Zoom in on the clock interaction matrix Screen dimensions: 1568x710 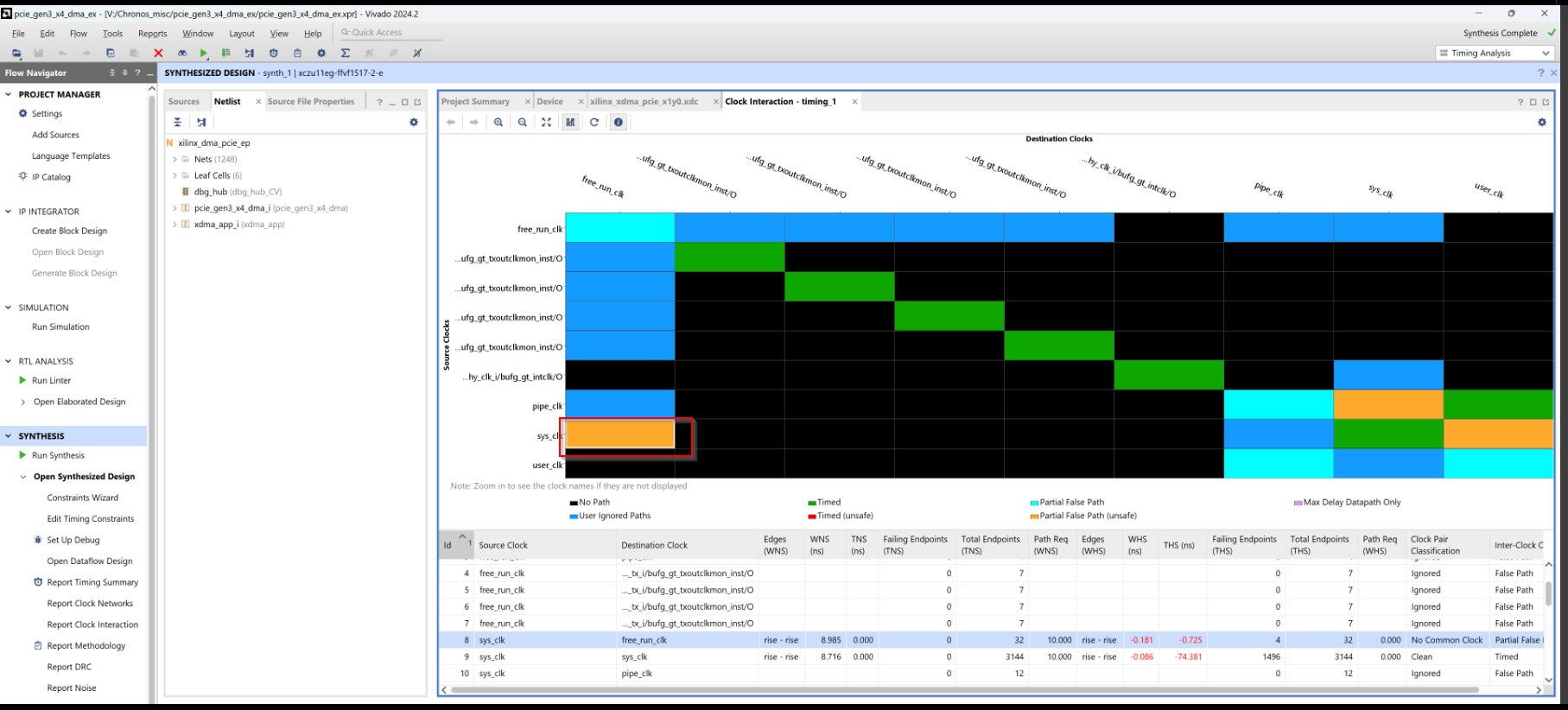[498, 123]
